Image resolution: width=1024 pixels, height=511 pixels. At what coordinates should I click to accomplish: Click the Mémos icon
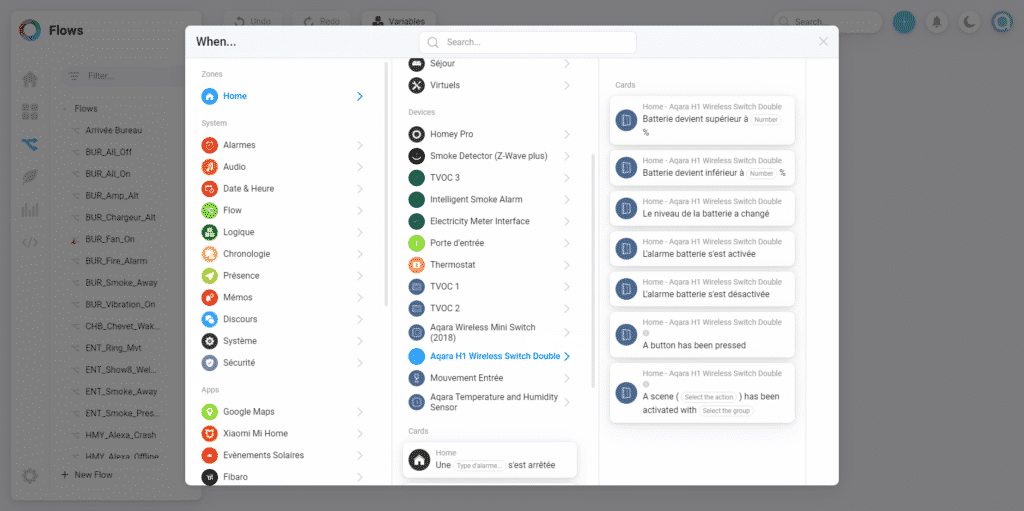[x=210, y=297]
